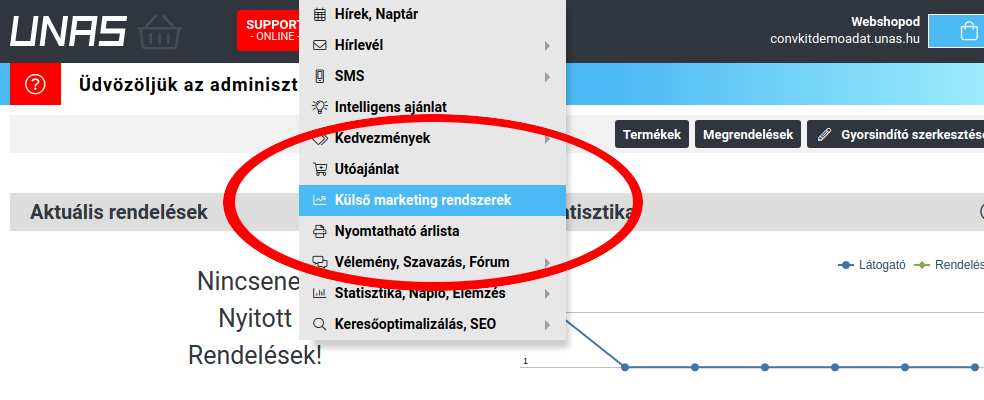This screenshot has width=984, height=400.
Task: Click Gyorsindító szerkesztése button
Action: coord(896,134)
